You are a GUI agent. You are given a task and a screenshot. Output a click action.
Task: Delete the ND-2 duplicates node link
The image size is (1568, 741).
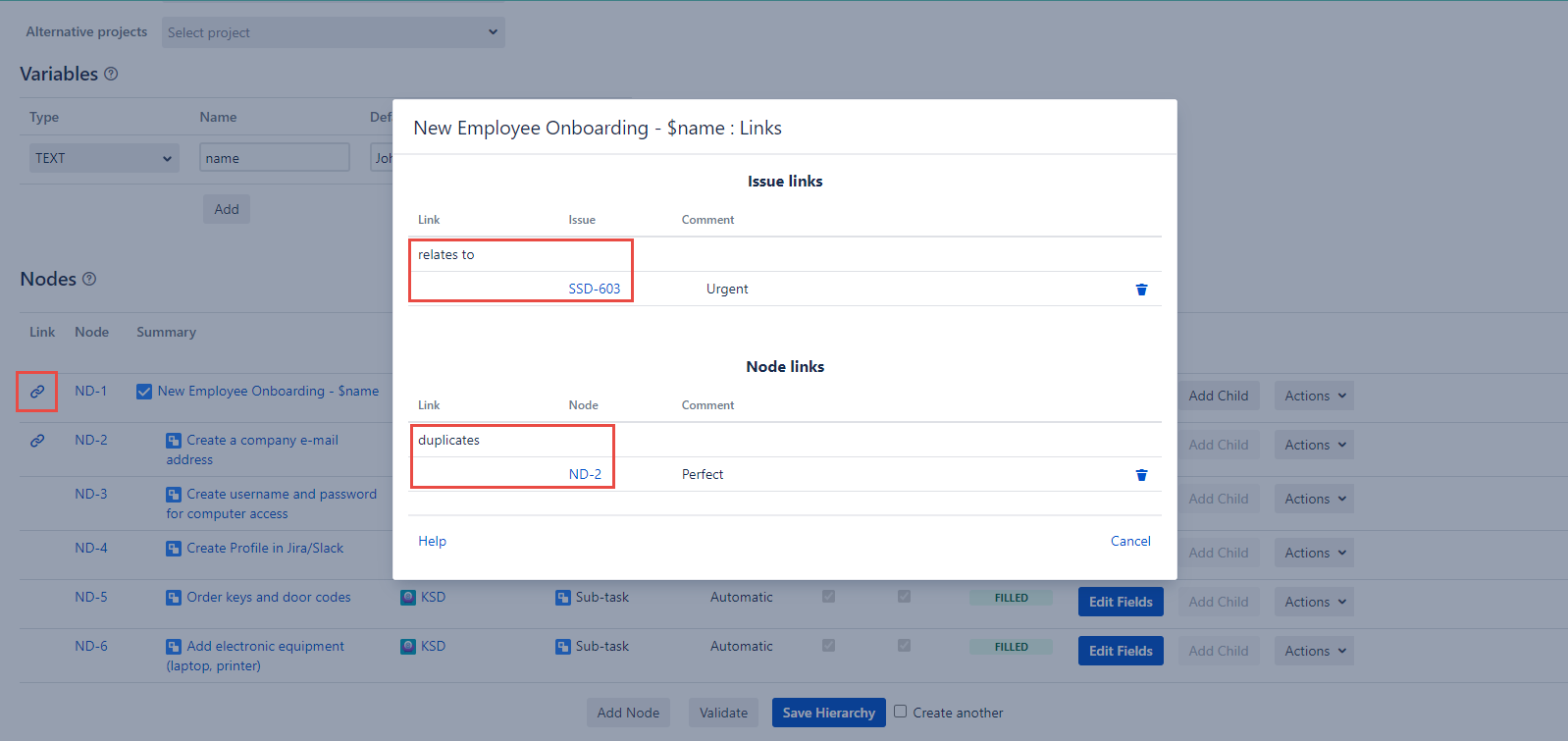[1141, 475]
